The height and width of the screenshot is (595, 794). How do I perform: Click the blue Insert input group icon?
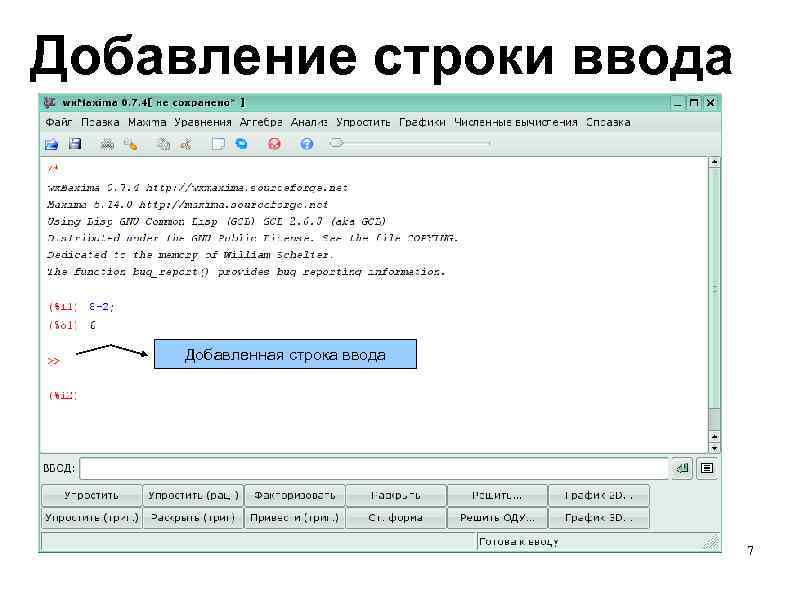[x=242, y=144]
